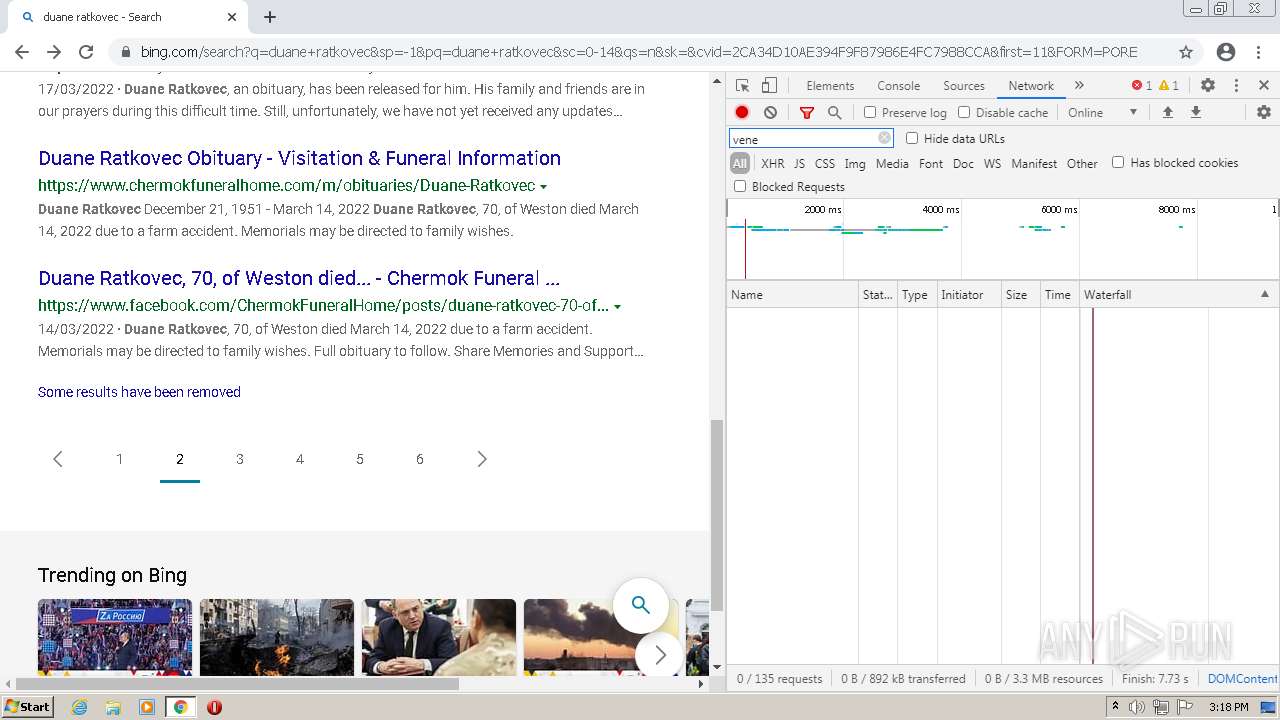Click Internet Explorer taskbar icon
The image size is (1280, 720).
pos(79,707)
